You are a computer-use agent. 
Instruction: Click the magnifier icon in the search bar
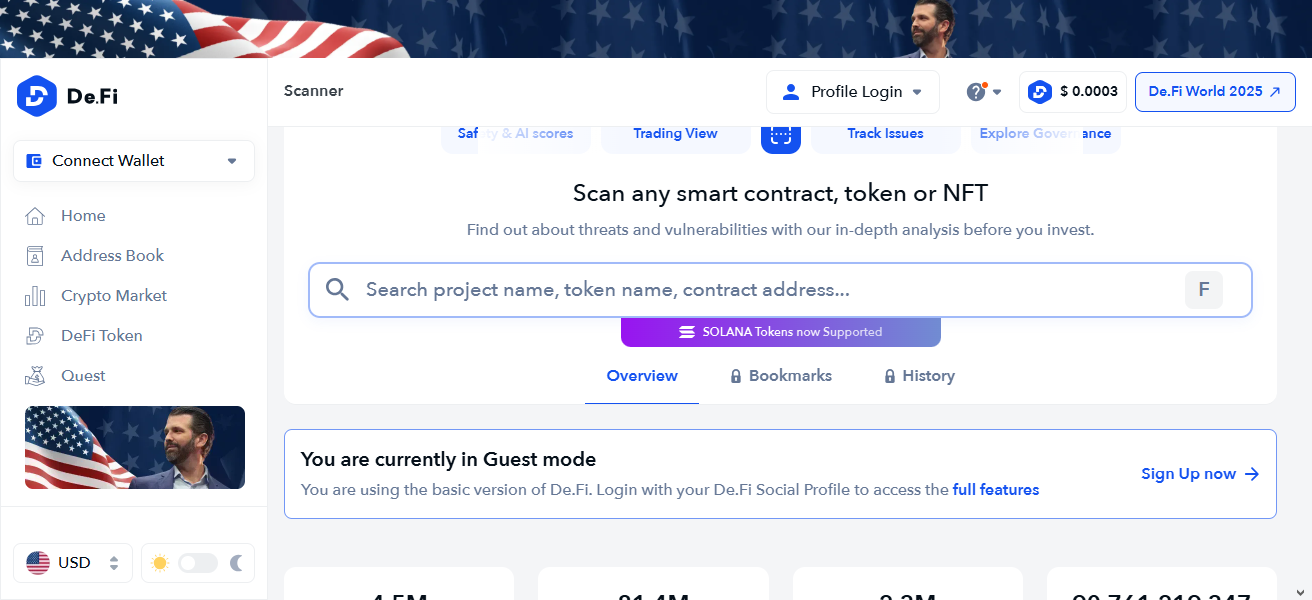point(337,289)
